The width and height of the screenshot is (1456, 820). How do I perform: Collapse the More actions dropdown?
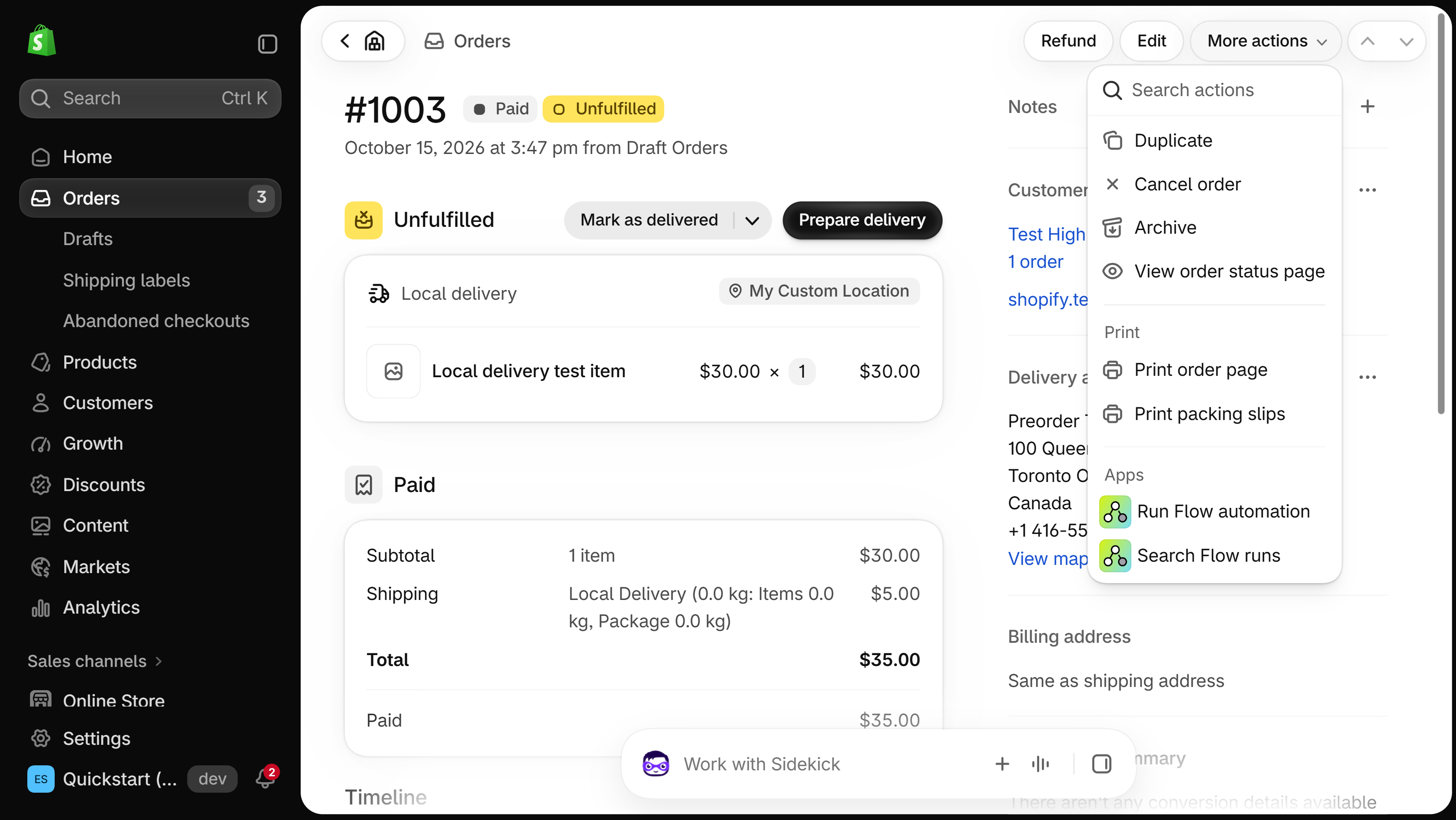point(1266,41)
